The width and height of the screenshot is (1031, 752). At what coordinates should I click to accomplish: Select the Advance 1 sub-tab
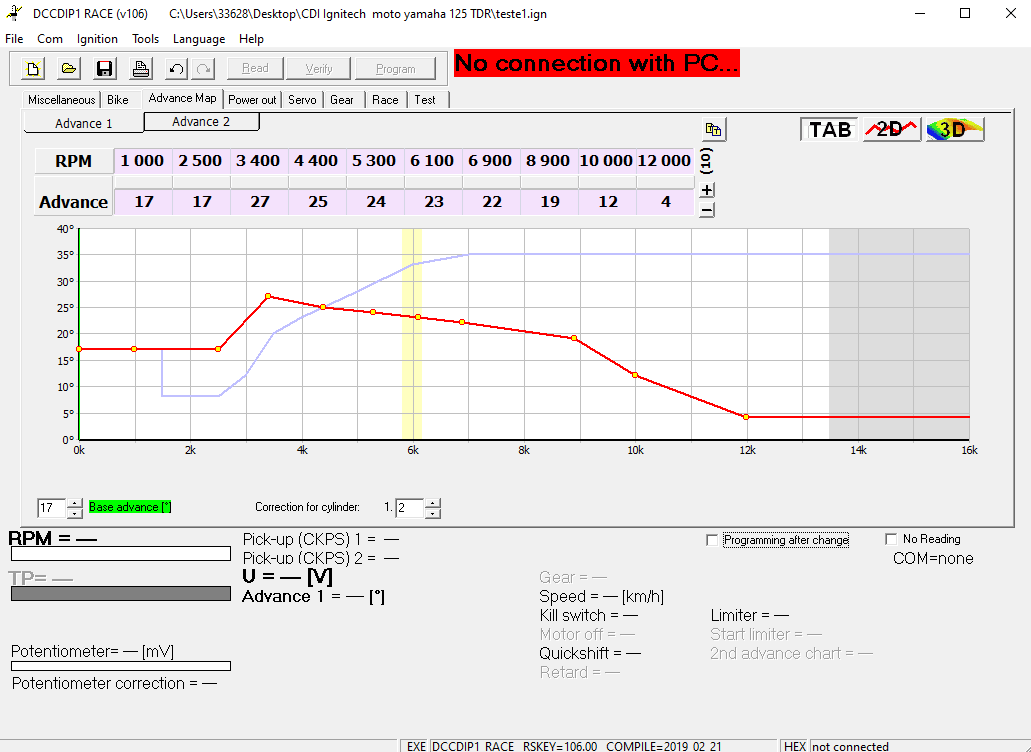point(84,124)
